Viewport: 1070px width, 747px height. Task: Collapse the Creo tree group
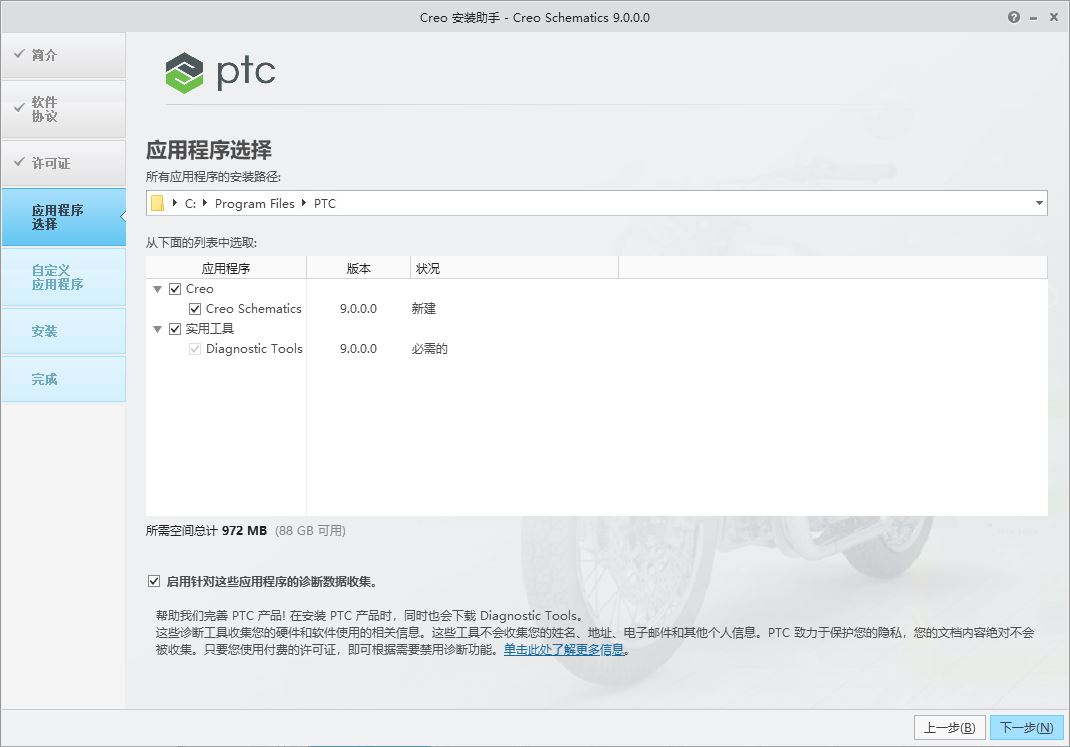pos(158,289)
